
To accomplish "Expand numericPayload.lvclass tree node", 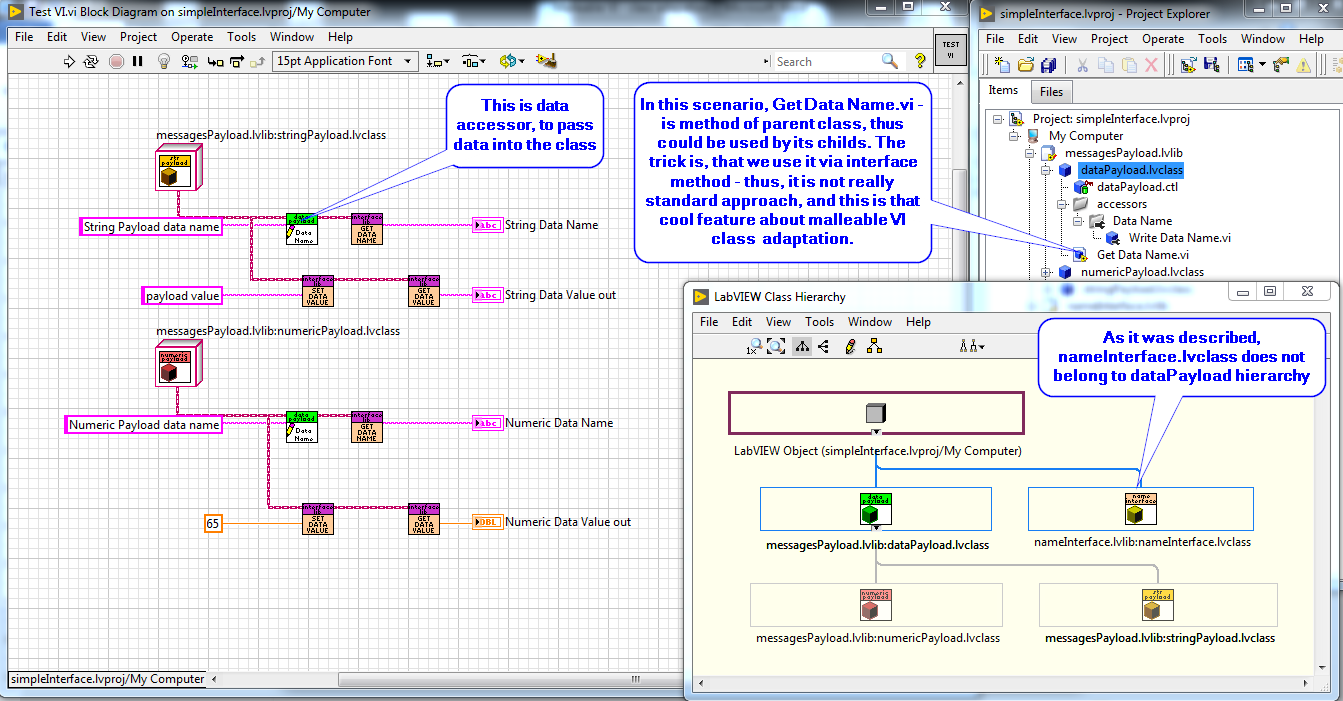I will 1046,272.
